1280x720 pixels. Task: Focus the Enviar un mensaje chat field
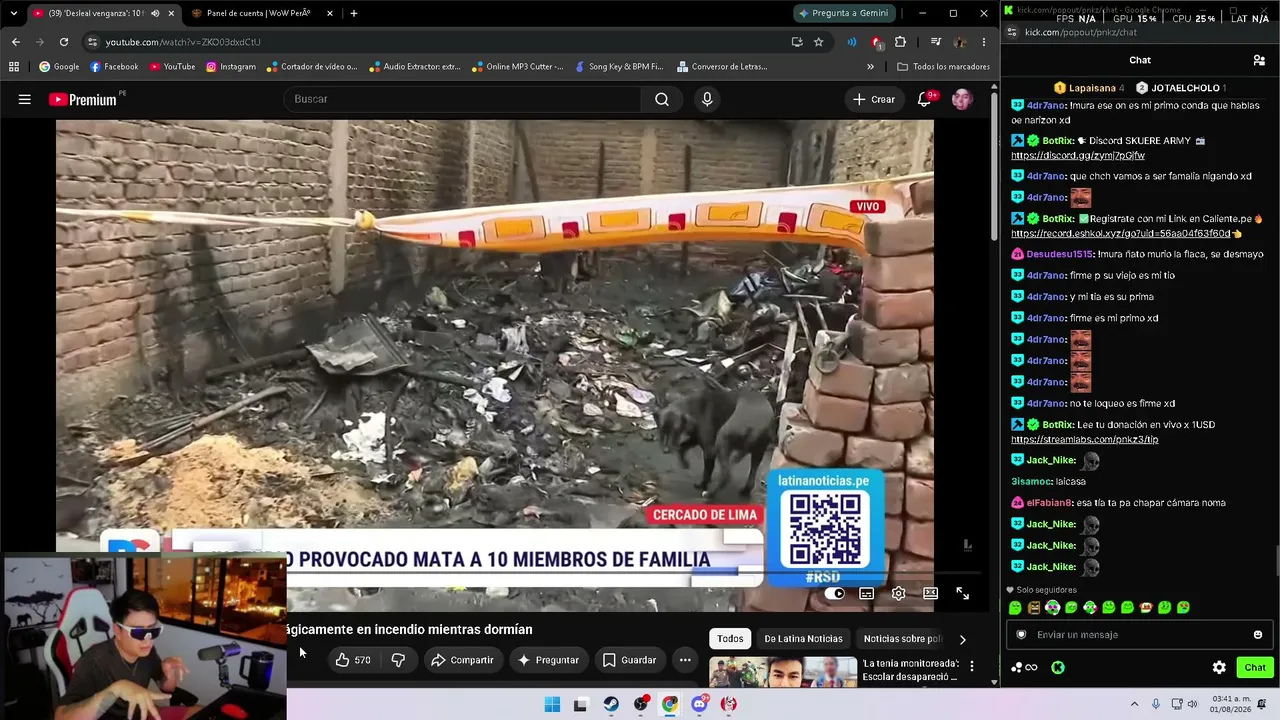point(1139,634)
